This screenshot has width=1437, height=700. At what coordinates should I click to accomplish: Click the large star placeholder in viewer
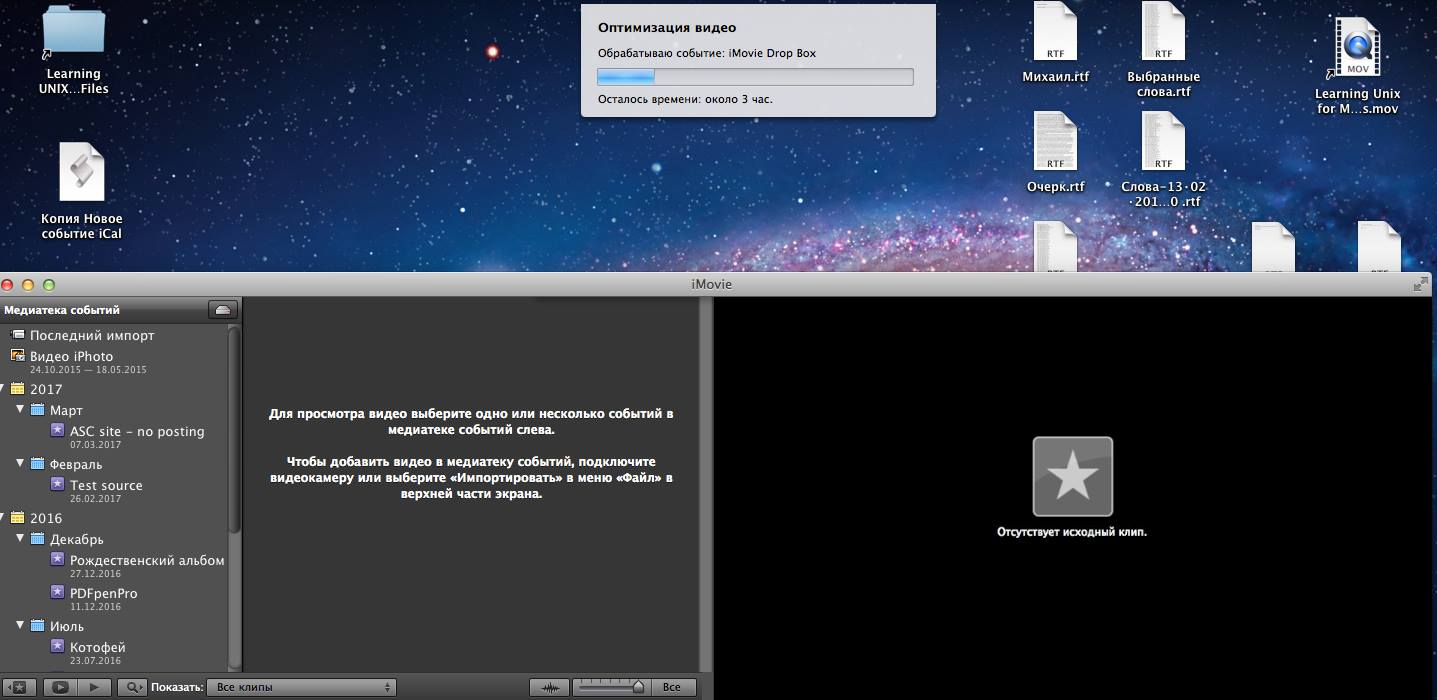click(x=1072, y=476)
